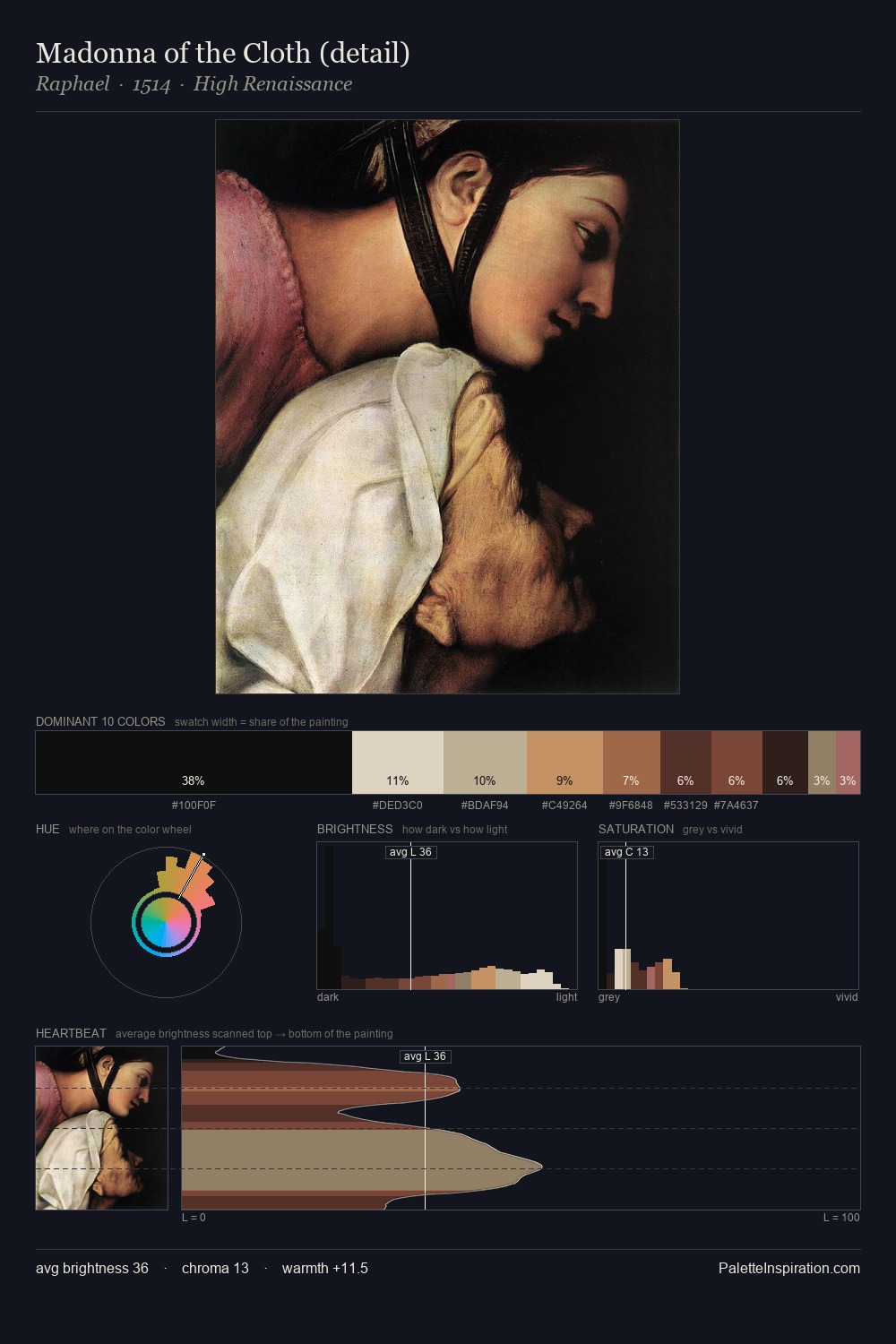Click the small Heartbeat painting thumbnail
Image resolution: width=896 pixels, height=1344 pixels.
tap(101, 1128)
